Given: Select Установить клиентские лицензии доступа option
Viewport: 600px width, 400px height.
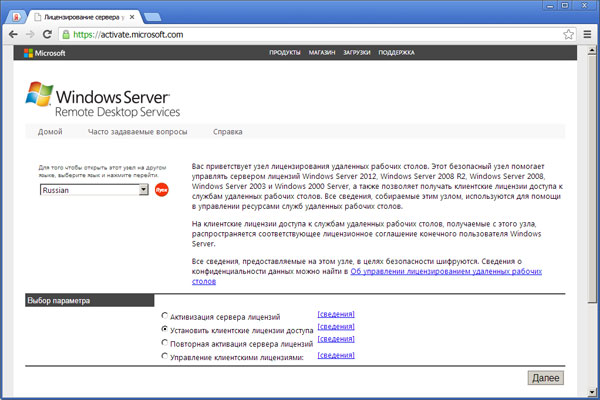Looking at the screenshot, I should (165, 329).
